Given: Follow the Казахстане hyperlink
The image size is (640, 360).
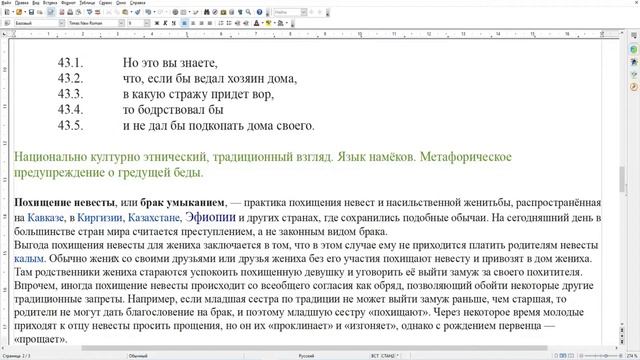Looking at the screenshot, I should tap(154, 218).
